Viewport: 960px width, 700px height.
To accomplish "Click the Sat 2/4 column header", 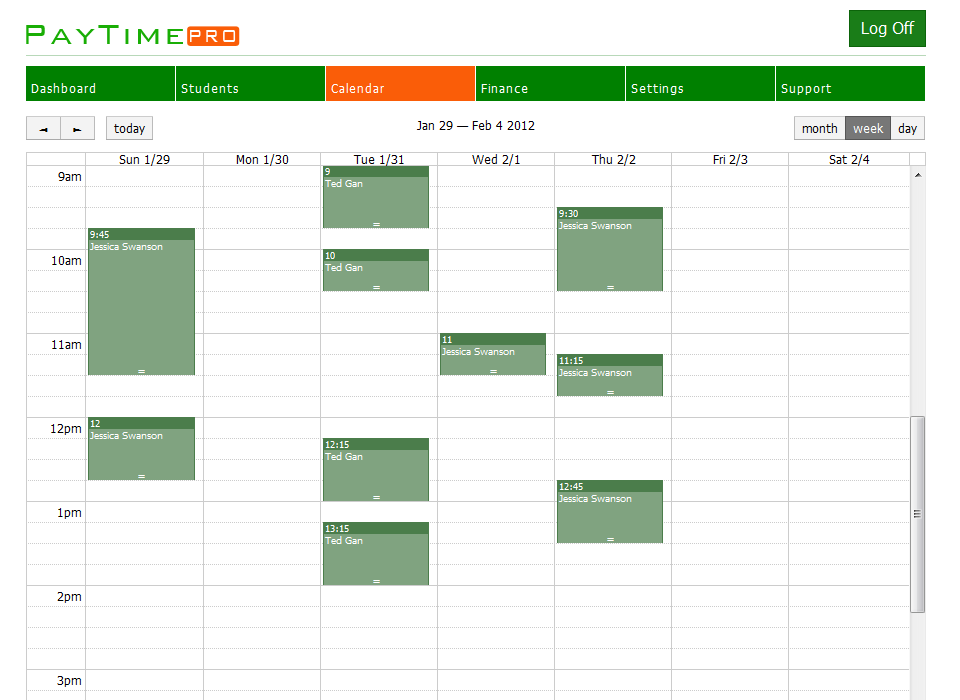I will (x=849, y=159).
